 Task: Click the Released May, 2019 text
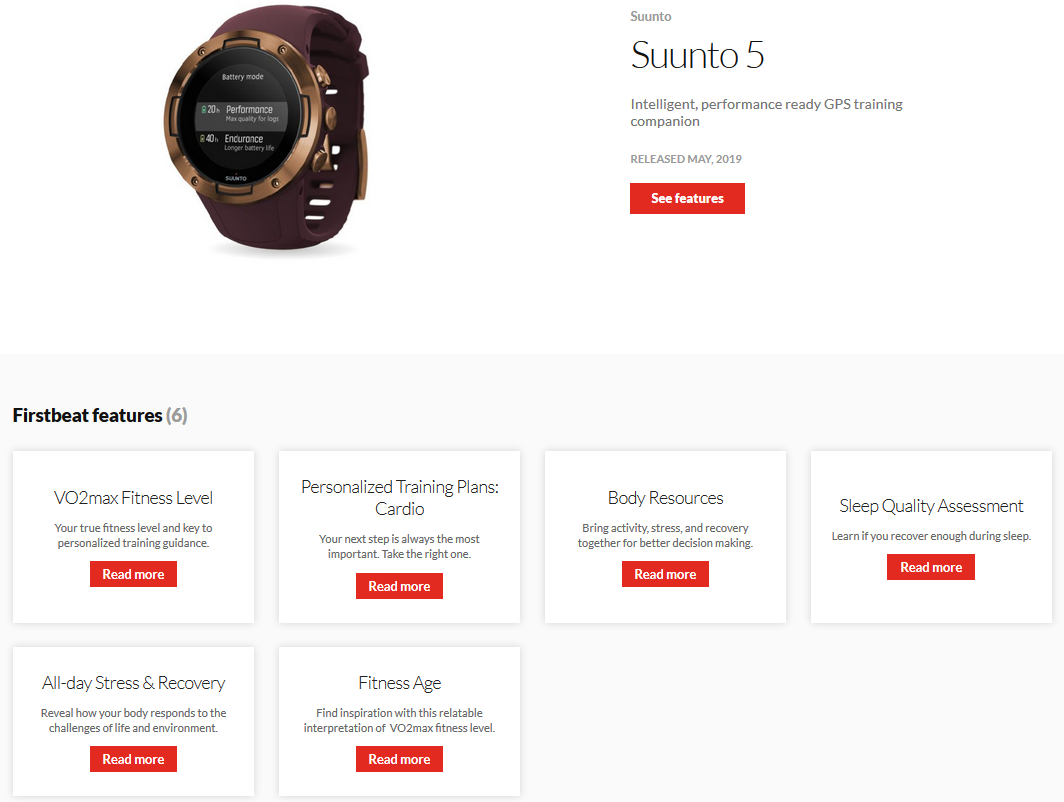[x=686, y=159]
